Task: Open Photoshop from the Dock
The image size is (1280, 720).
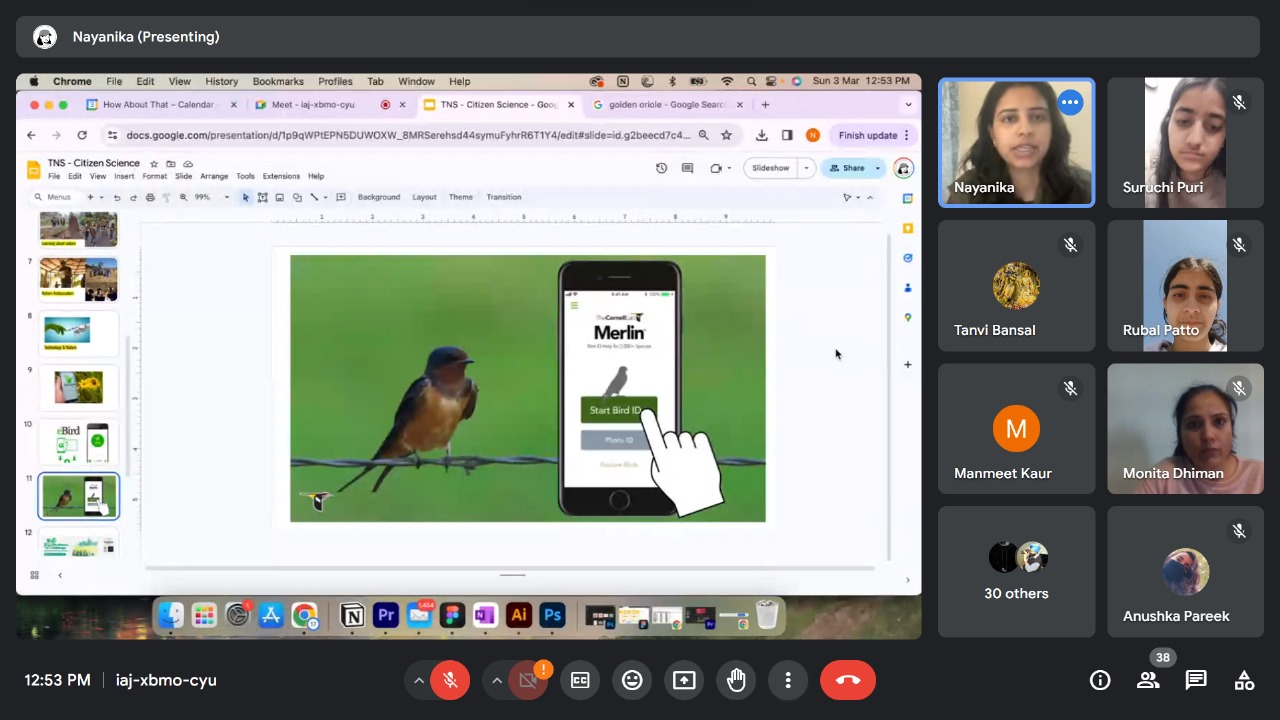Action: 552,616
